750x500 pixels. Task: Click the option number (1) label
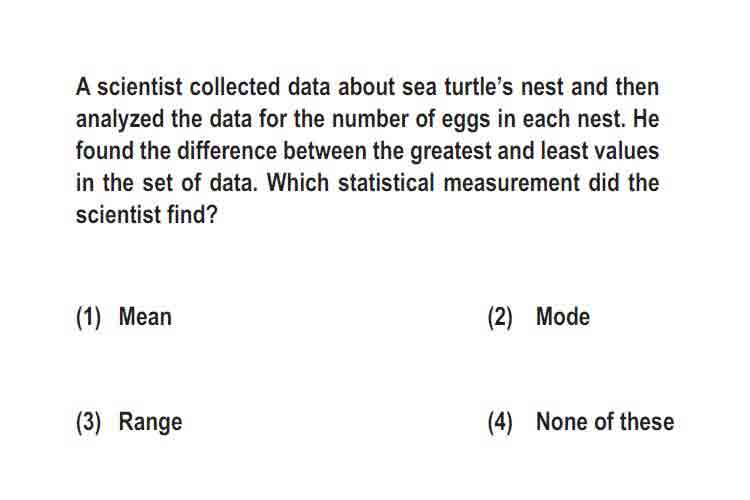88,317
